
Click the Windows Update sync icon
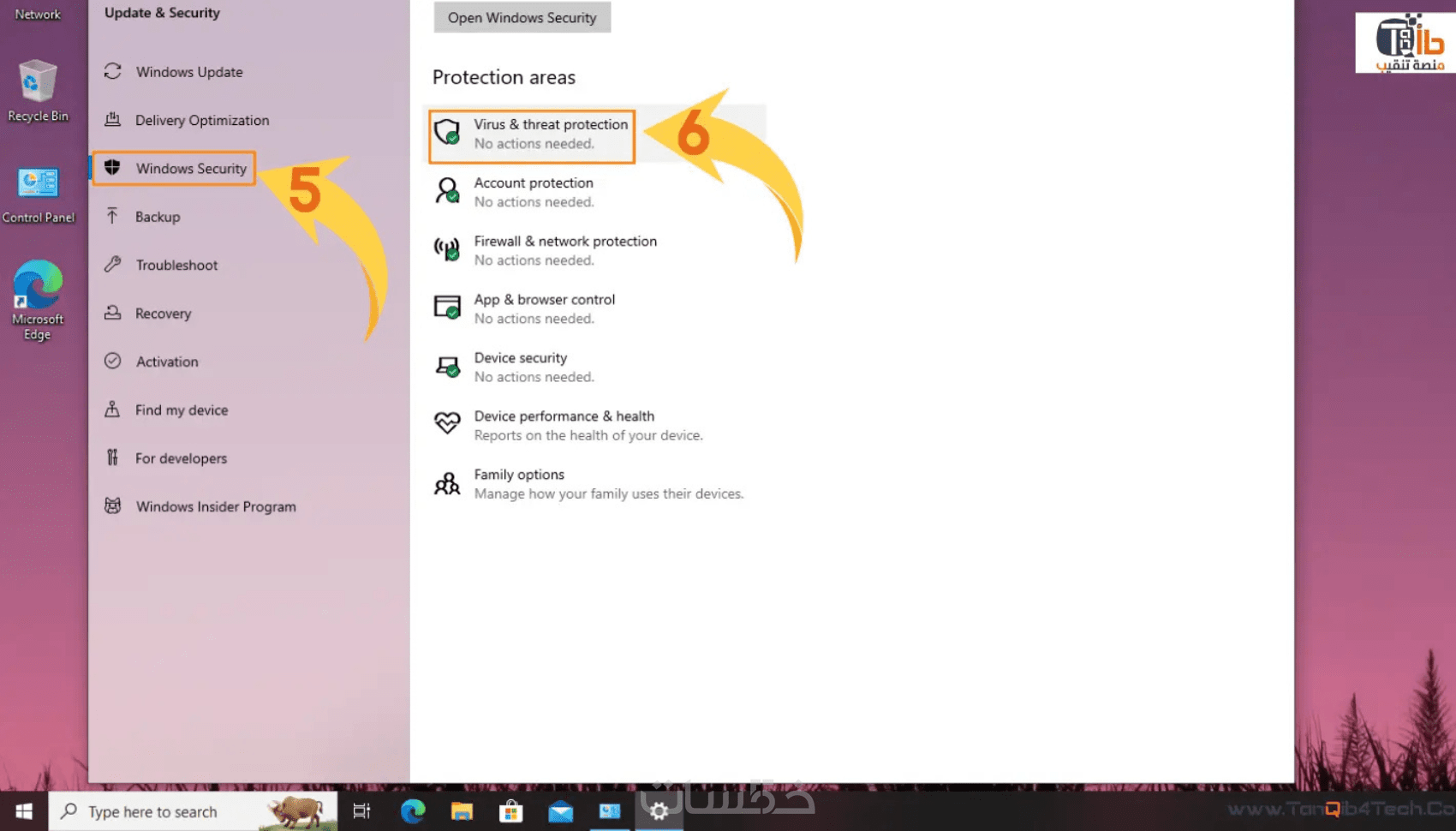point(112,71)
